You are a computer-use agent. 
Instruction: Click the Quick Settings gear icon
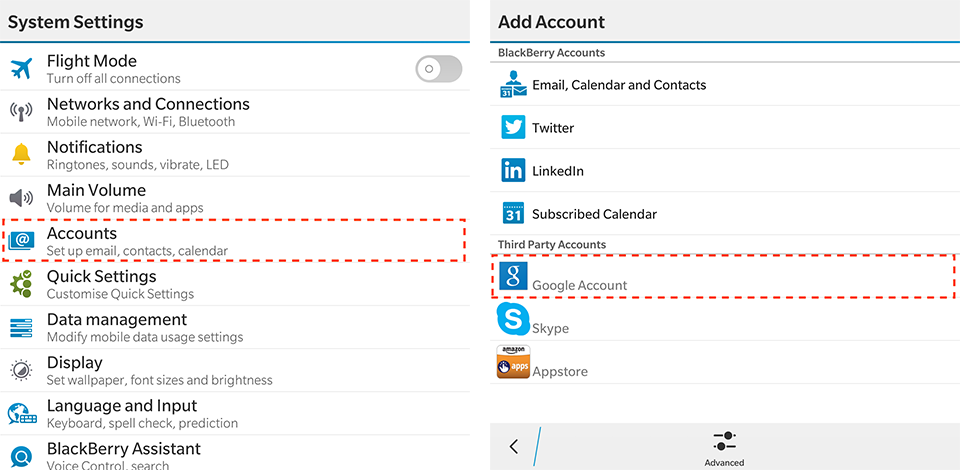pos(21,284)
